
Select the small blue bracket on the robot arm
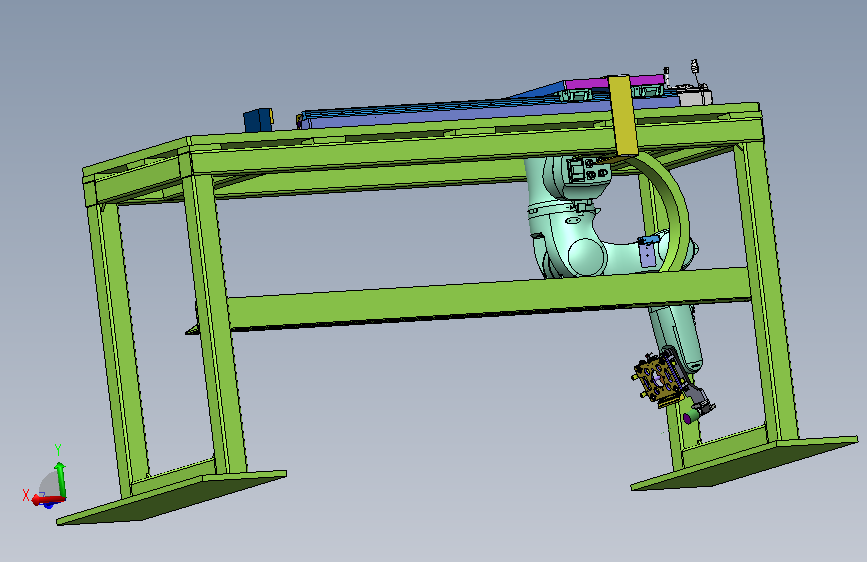(647, 252)
